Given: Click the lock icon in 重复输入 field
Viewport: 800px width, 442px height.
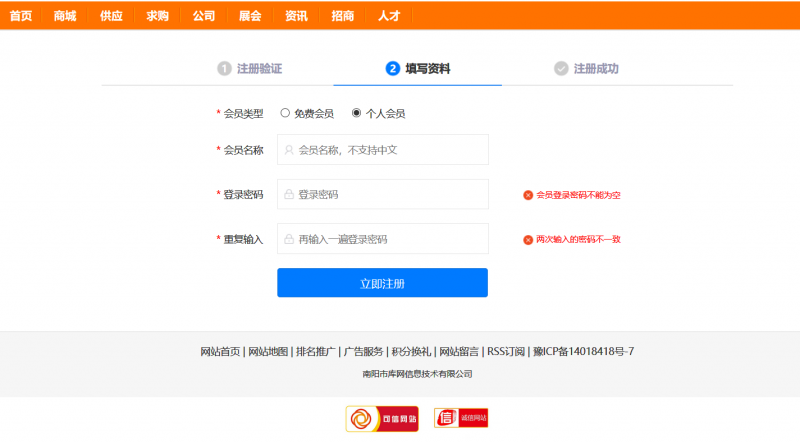Looking at the screenshot, I should pyautogui.click(x=289, y=239).
